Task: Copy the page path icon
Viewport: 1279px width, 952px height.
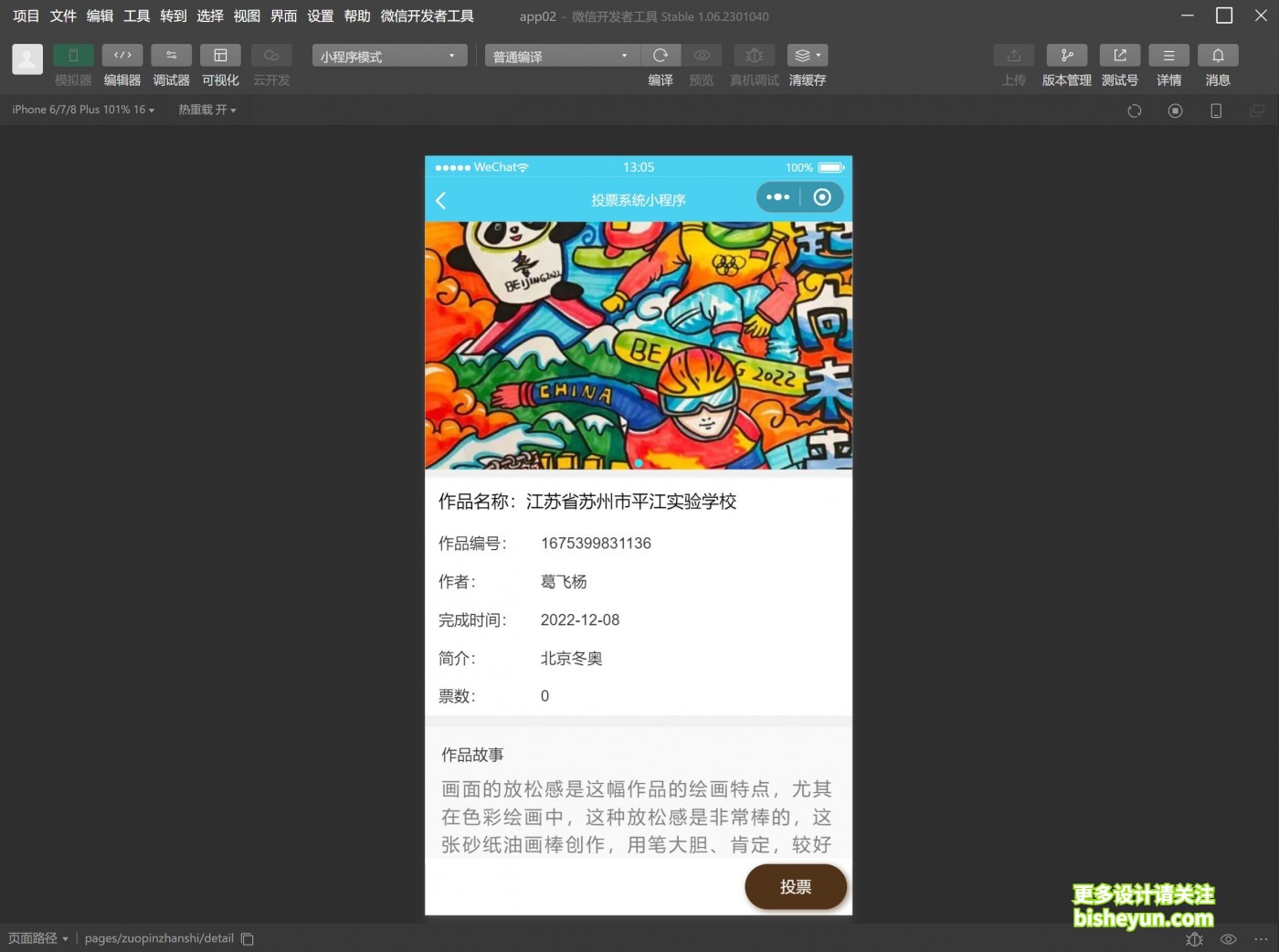Action: coord(248,938)
